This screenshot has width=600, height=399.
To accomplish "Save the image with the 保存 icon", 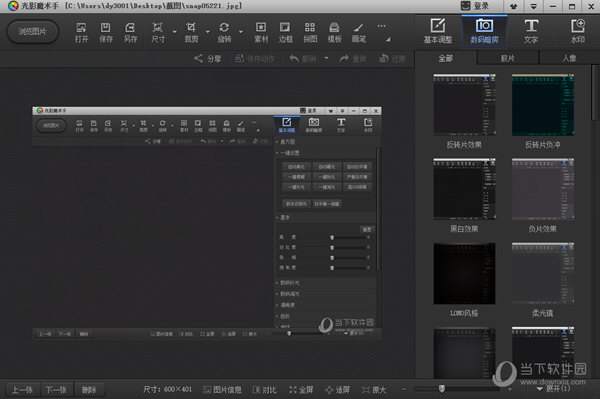I will (x=106, y=32).
